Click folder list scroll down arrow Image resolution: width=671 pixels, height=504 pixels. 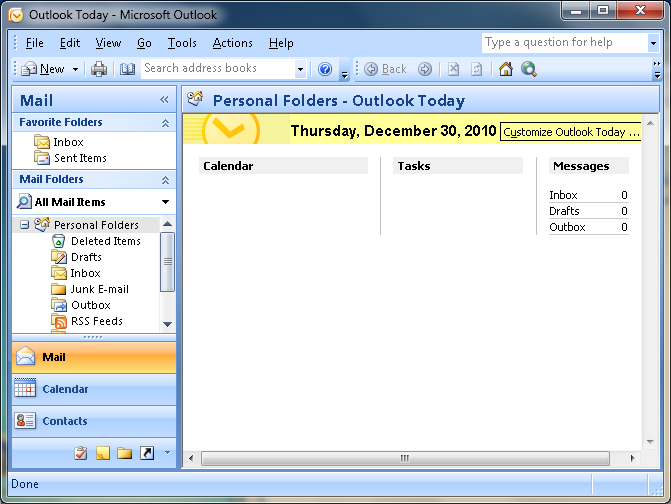[x=168, y=324]
